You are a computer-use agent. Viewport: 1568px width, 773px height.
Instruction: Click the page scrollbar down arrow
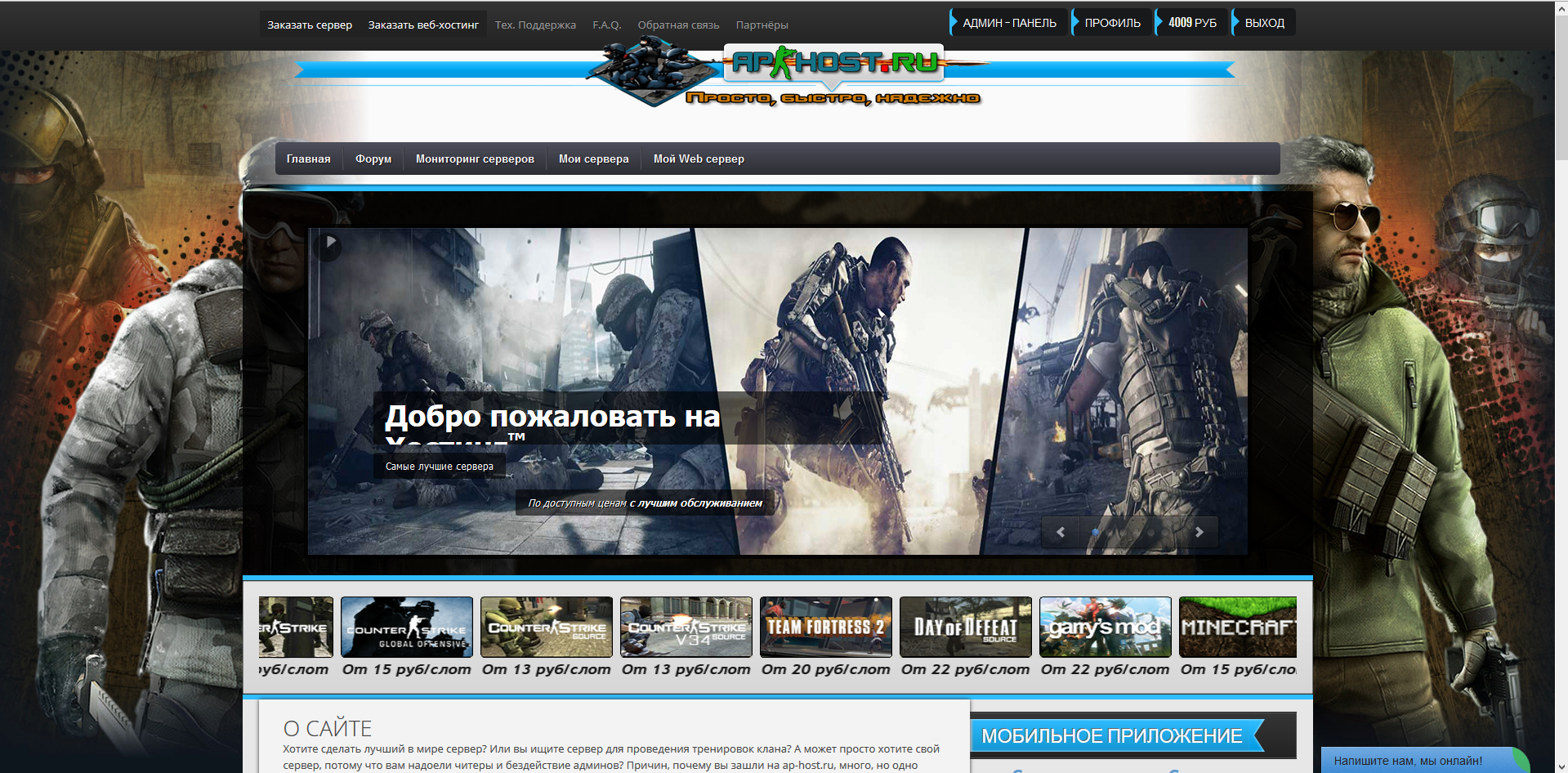[1561, 766]
